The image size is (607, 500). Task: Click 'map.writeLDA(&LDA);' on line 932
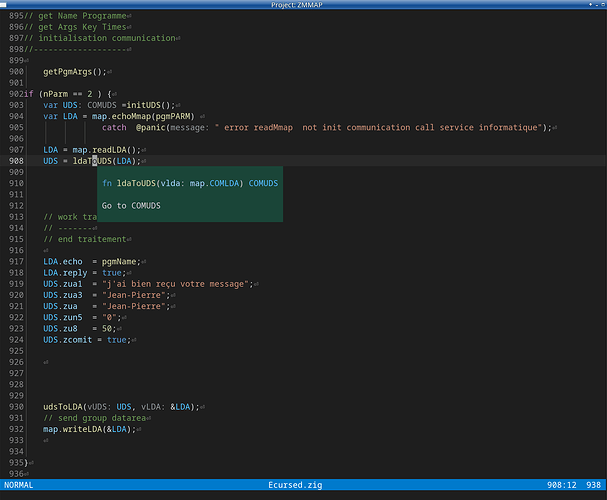[89, 430]
